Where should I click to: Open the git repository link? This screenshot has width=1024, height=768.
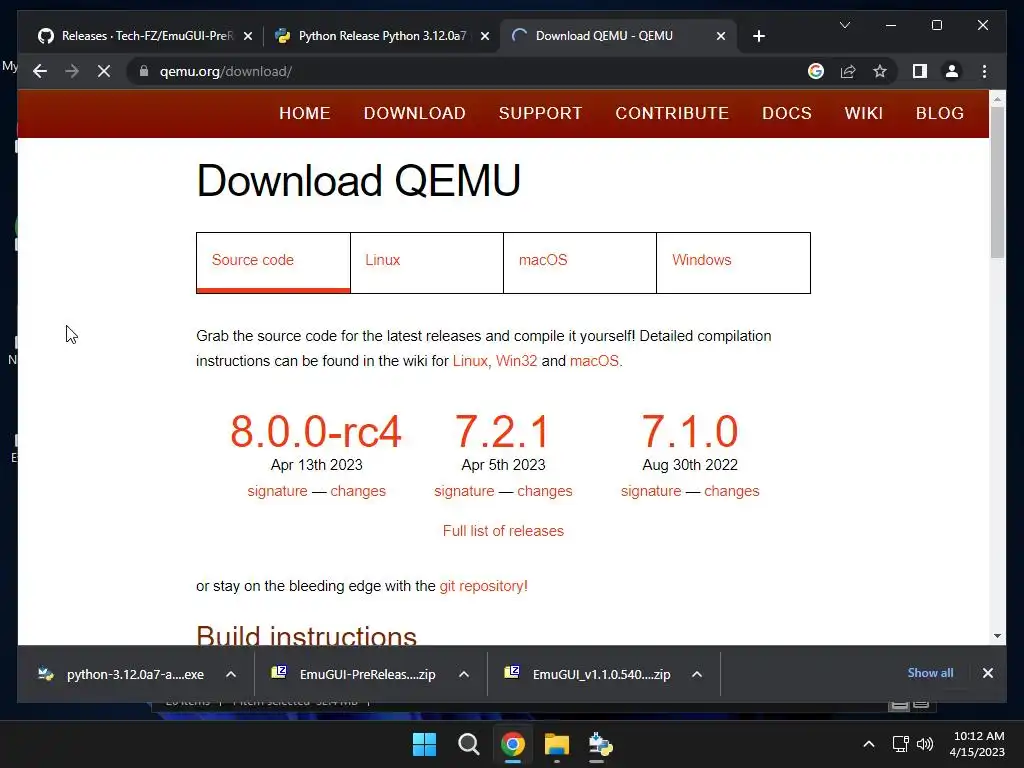coord(482,586)
